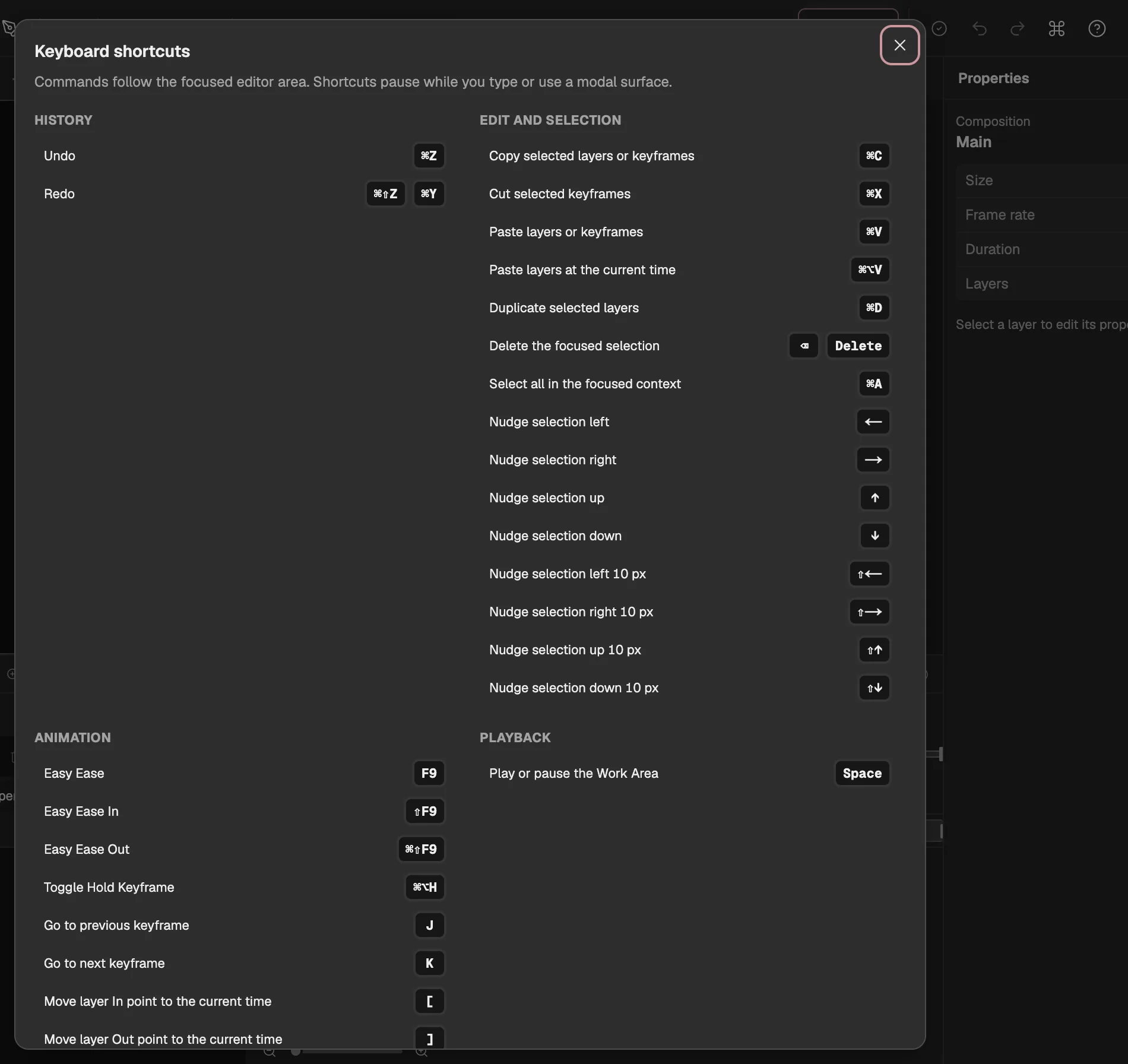Click the K badge for next keyframe

tap(429, 963)
